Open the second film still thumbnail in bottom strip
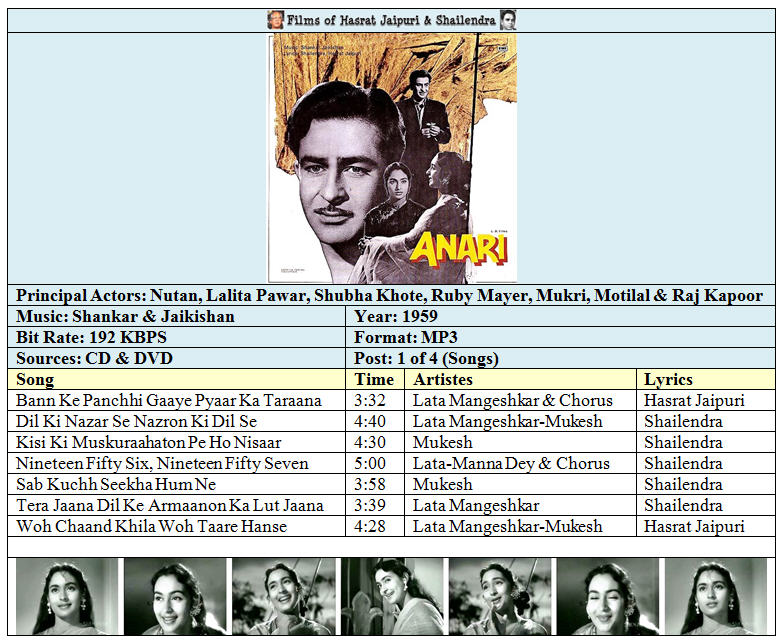Screen dimensions: 780x641 click(175, 596)
